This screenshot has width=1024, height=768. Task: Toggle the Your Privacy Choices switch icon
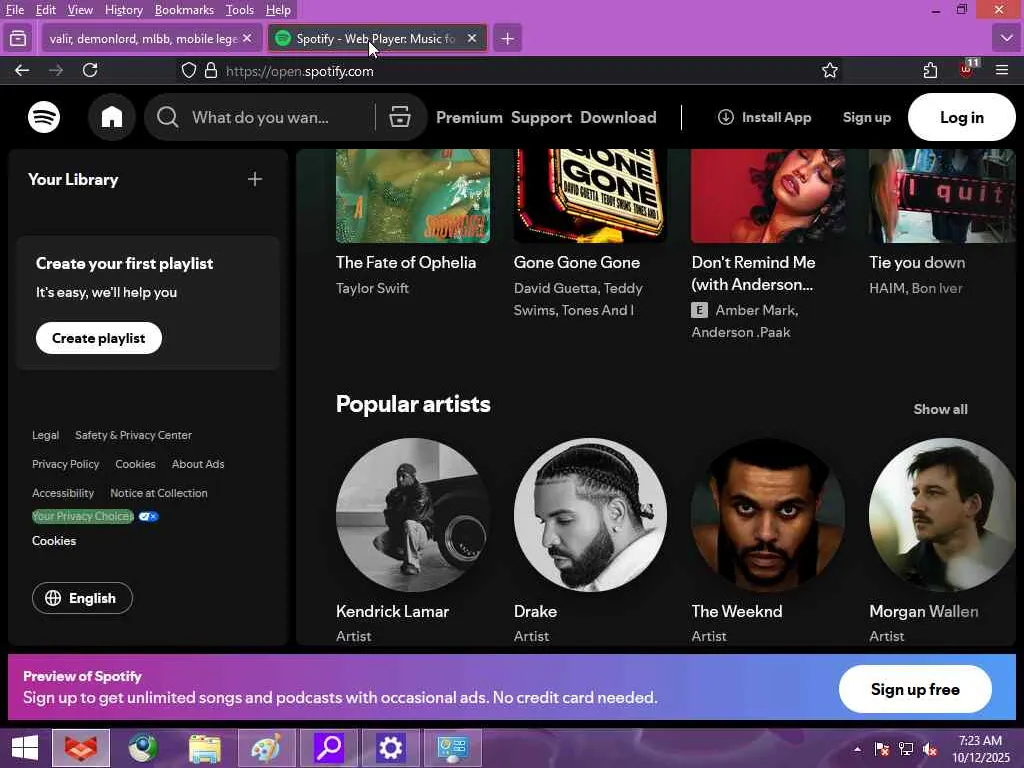point(148,517)
